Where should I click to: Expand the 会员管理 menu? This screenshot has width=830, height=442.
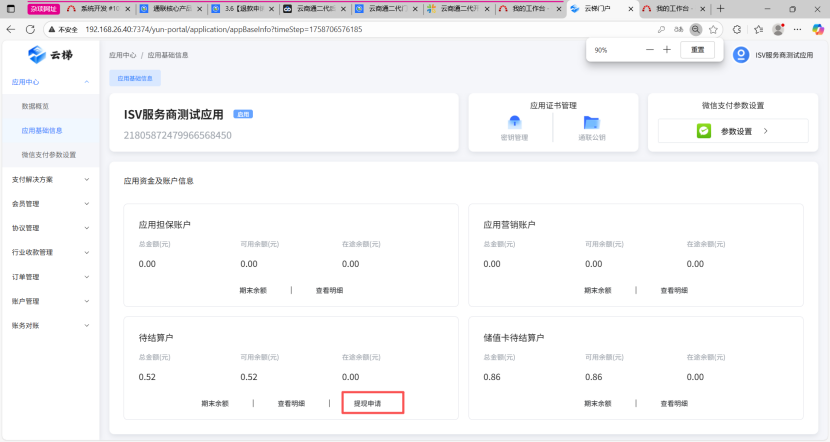50,203
